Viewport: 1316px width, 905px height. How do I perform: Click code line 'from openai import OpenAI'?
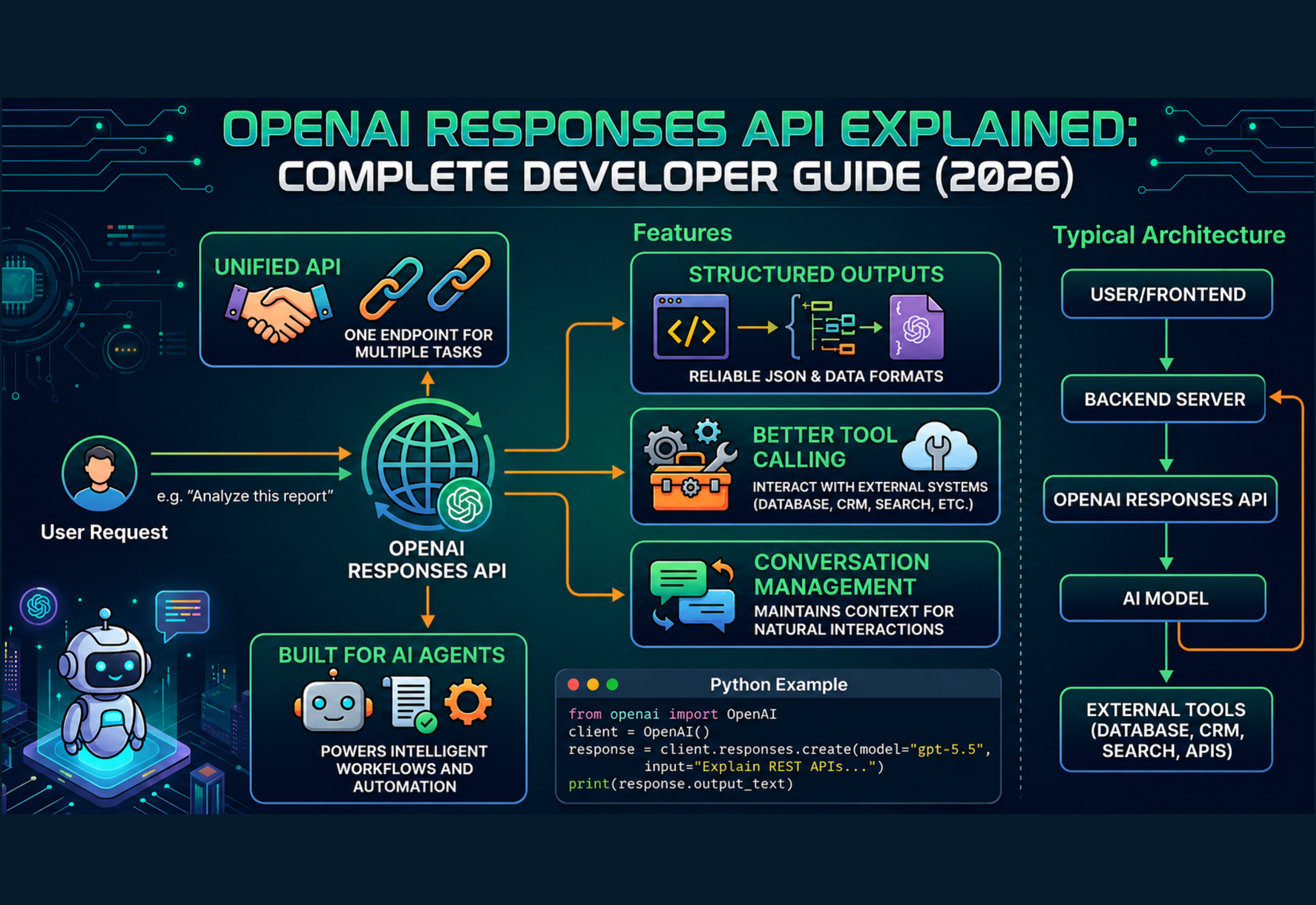pos(672,714)
